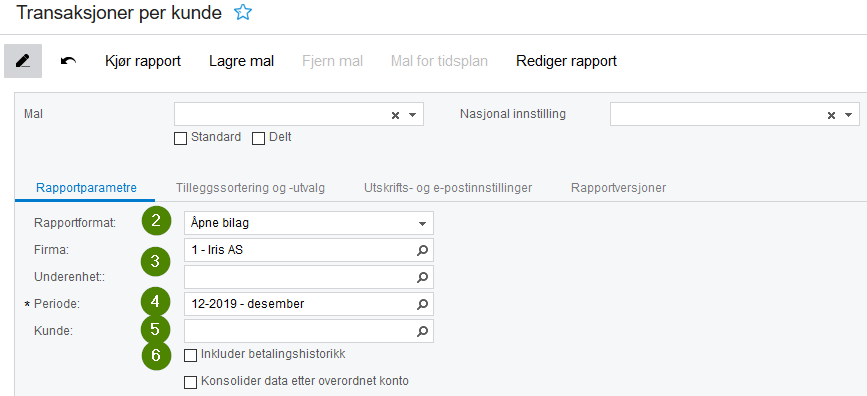Click the pencil edit icon in the toolbar

(x=23, y=61)
